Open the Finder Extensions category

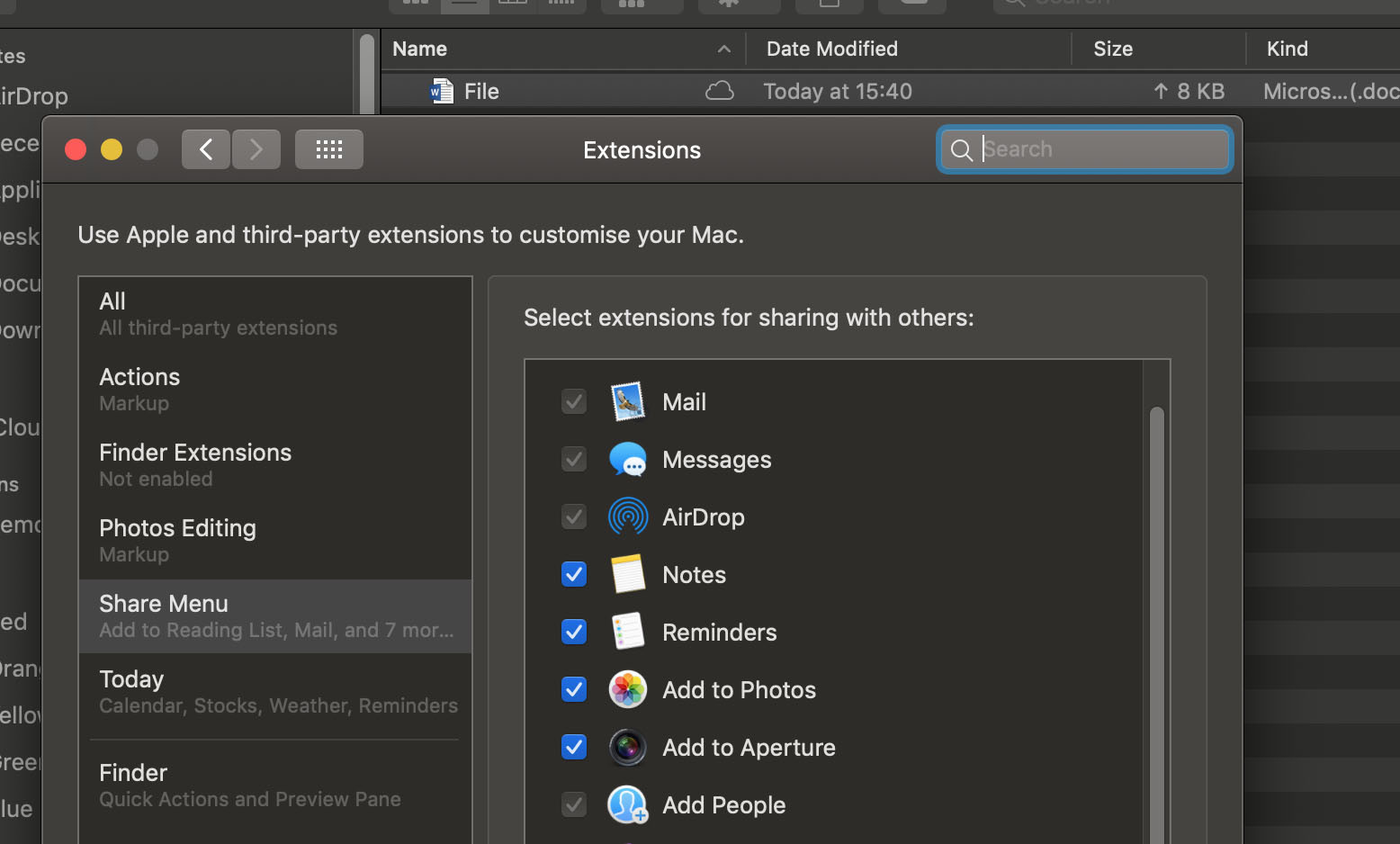[275, 465]
